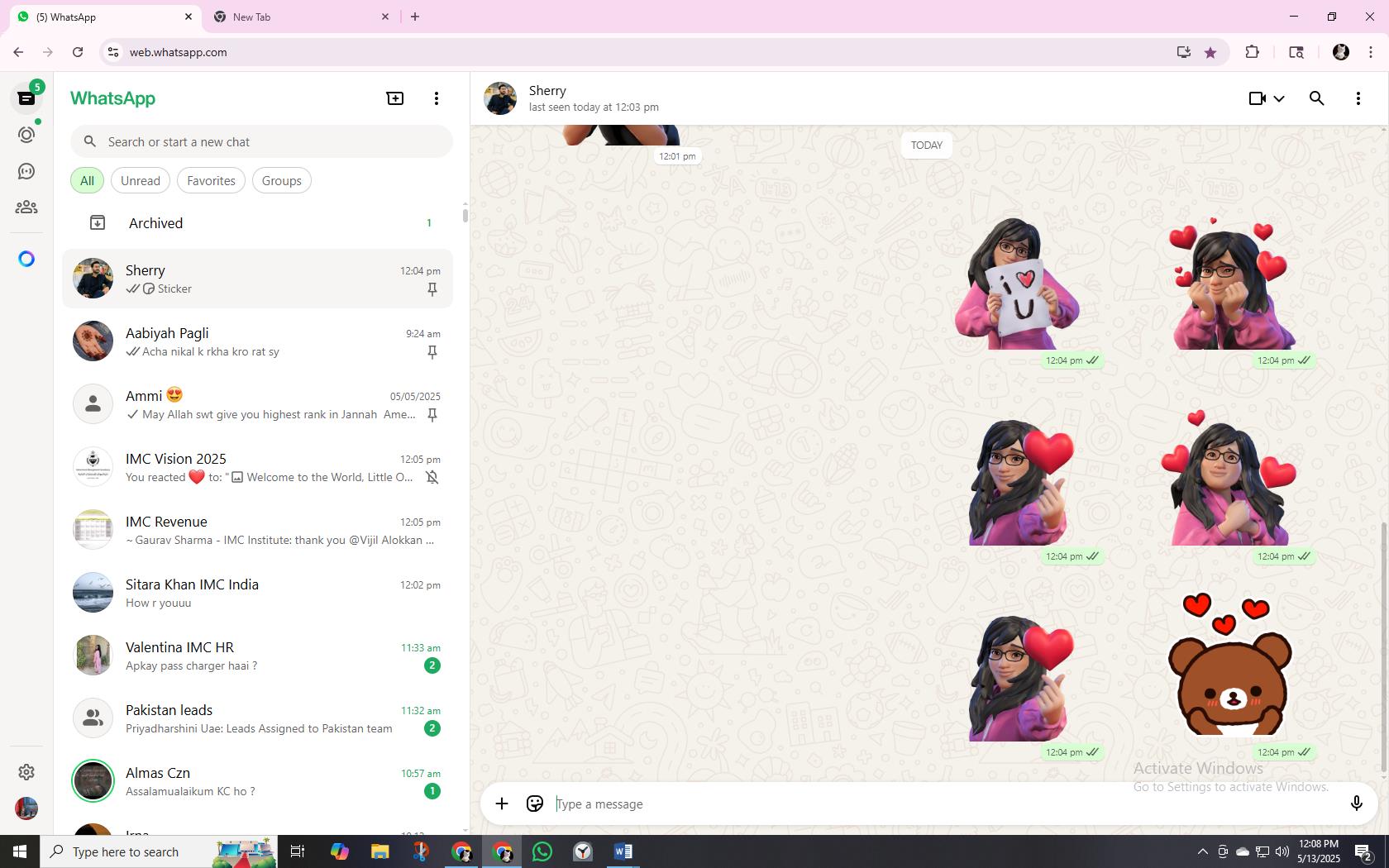Reload the WhatsApp page
The width and height of the screenshot is (1389, 868).
tap(78, 52)
